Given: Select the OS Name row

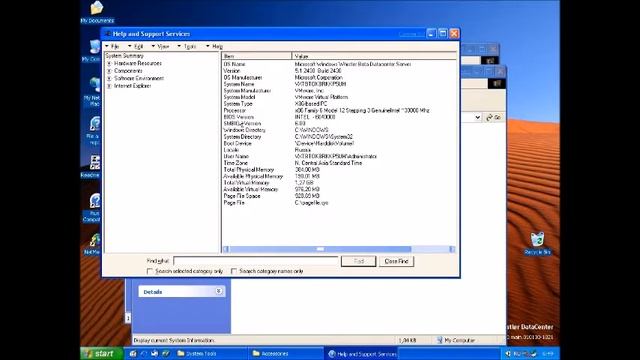Looking at the screenshot, I should click(x=339, y=64).
